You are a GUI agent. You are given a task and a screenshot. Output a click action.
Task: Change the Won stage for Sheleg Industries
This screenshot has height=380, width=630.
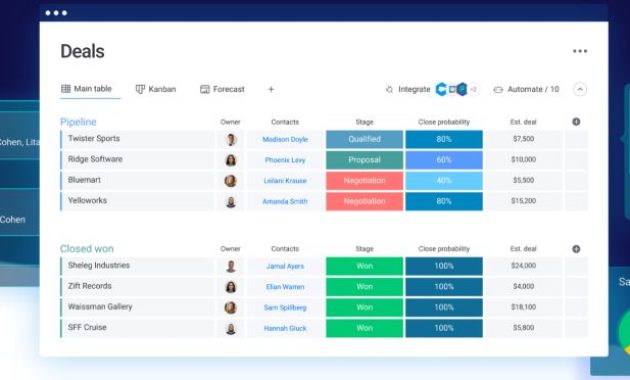(x=364, y=266)
